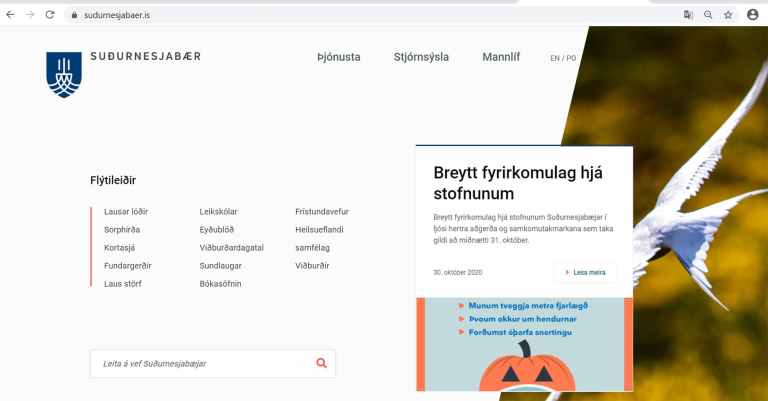Click the Lesa meira button
768x401 pixels.
[x=585, y=272]
